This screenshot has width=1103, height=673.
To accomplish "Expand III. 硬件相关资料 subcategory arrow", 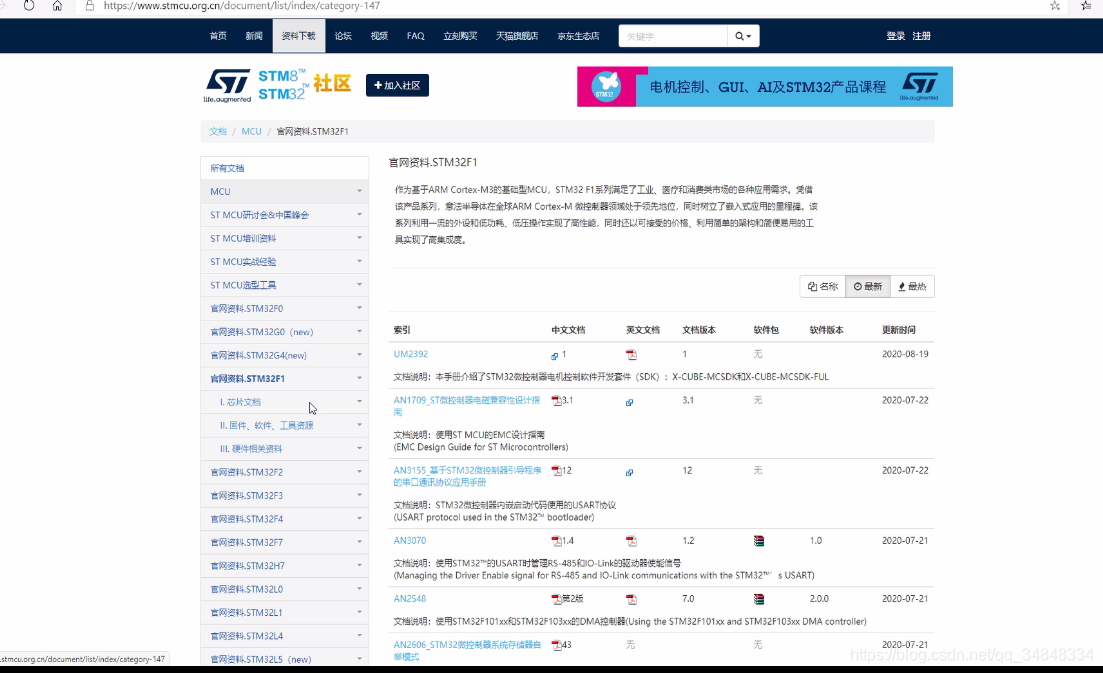I will point(359,448).
